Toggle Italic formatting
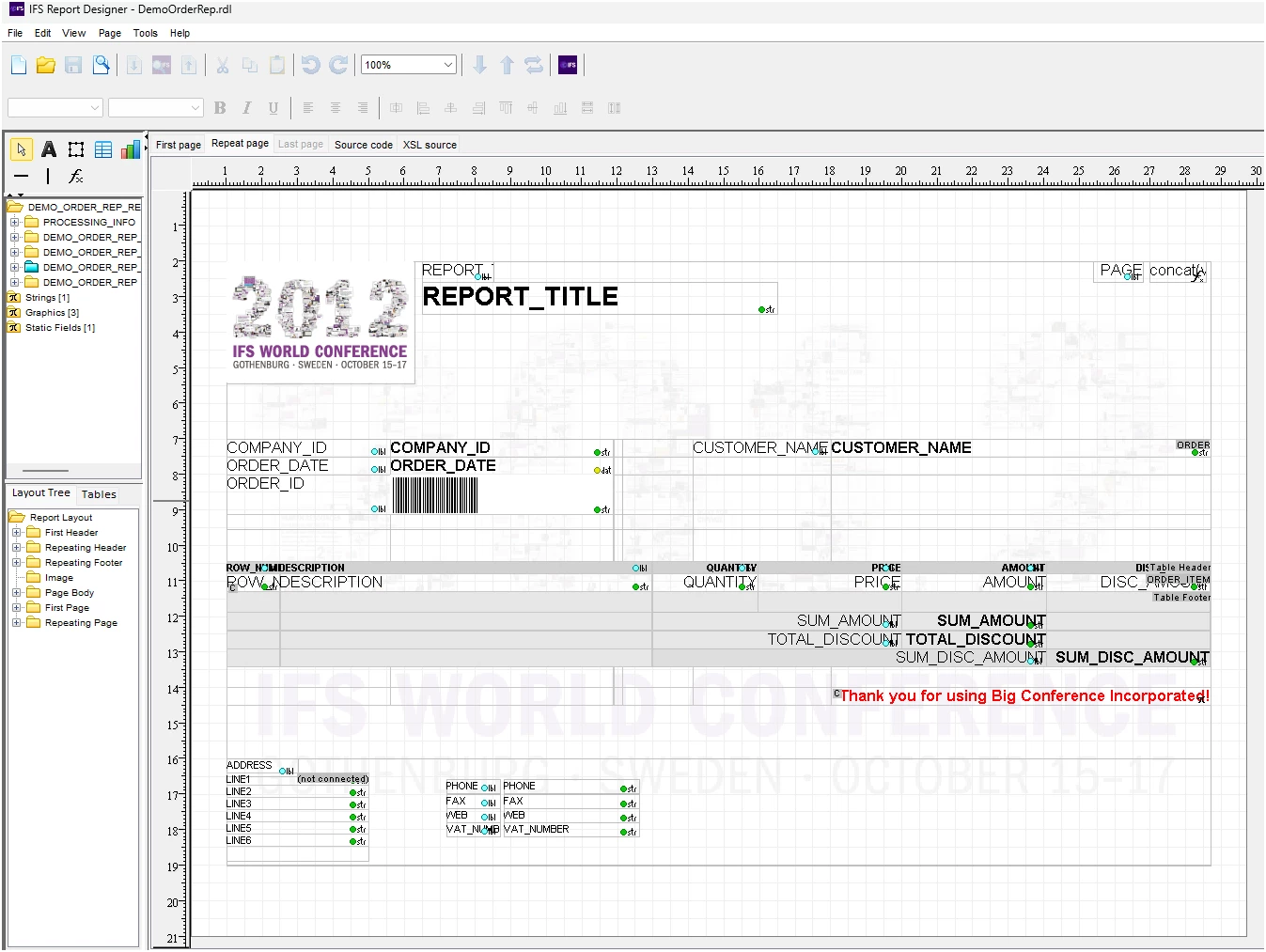The height and width of the screenshot is (952, 1266). 246,108
